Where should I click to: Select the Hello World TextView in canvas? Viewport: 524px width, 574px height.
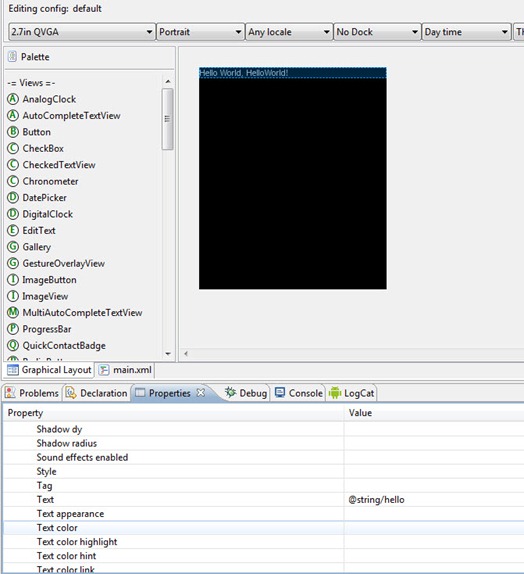(293, 73)
